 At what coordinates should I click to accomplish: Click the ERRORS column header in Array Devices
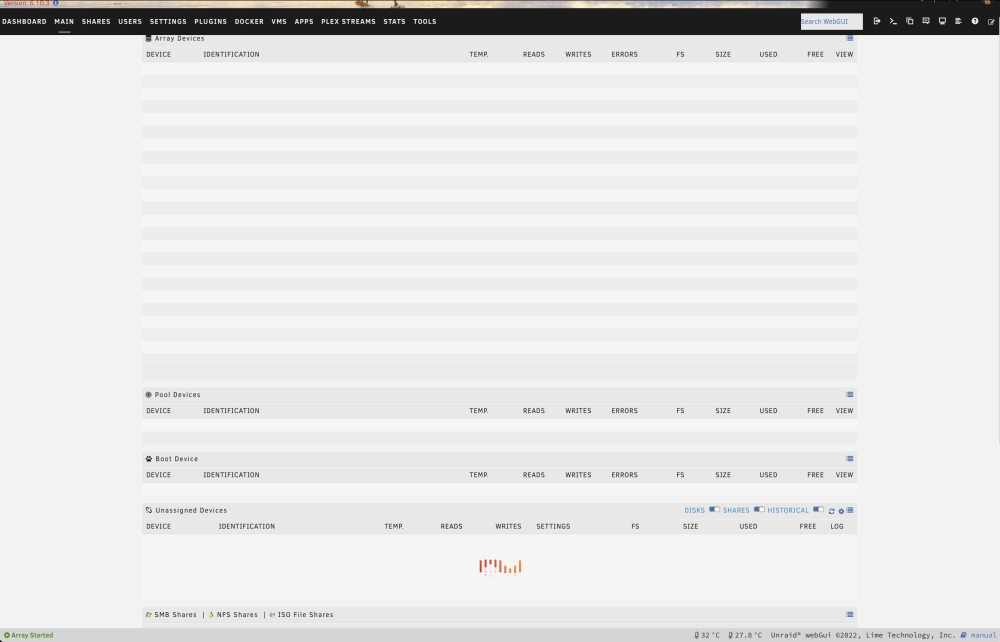tap(624, 54)
